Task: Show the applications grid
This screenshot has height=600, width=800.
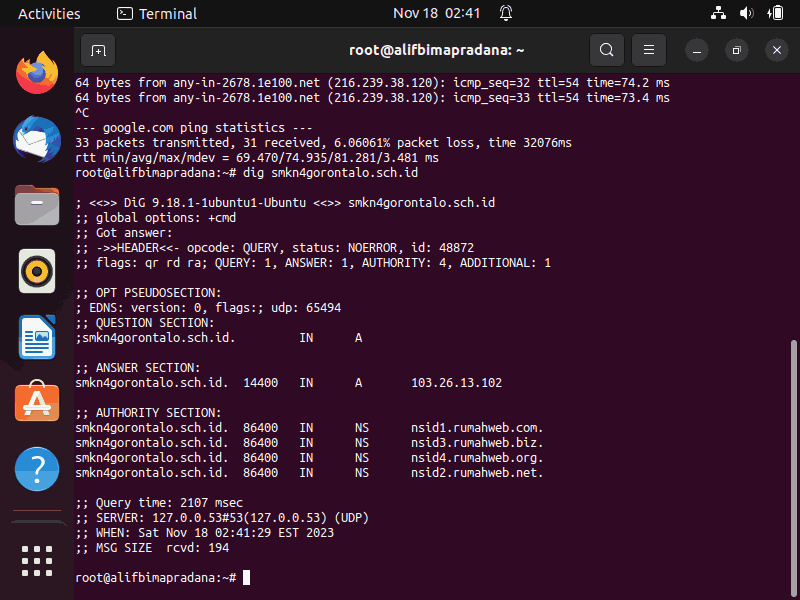Action: (37, 561)
